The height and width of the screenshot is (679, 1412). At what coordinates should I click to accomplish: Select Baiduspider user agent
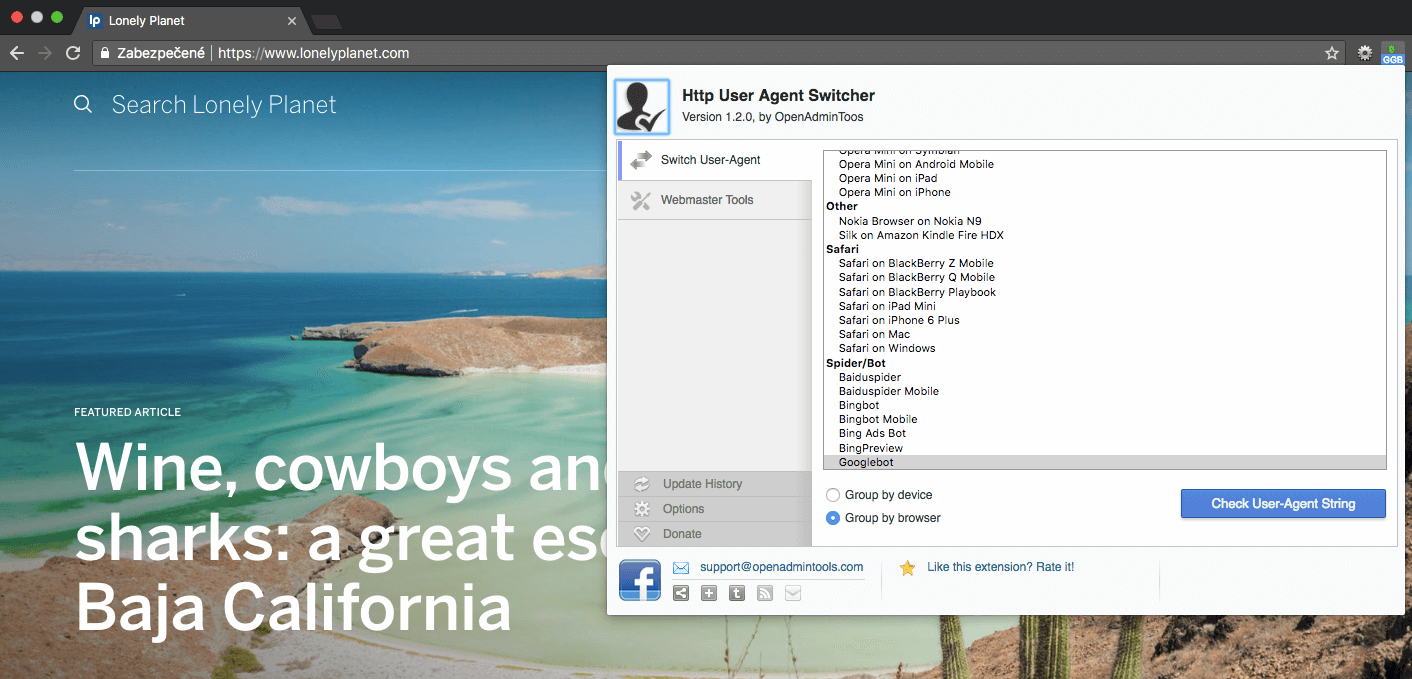[x=870, y=377]
